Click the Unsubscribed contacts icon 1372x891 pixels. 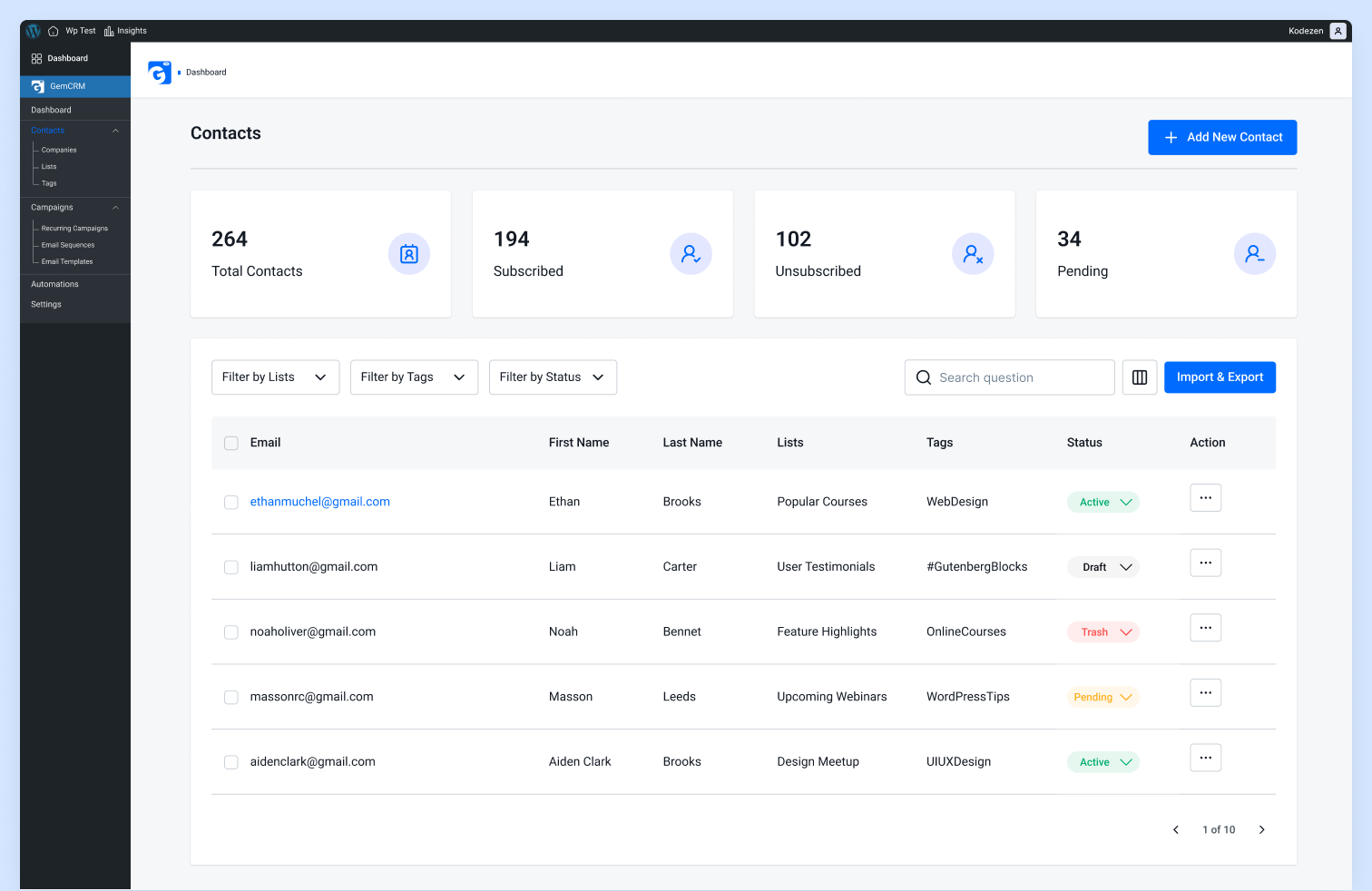click(973, 254)
